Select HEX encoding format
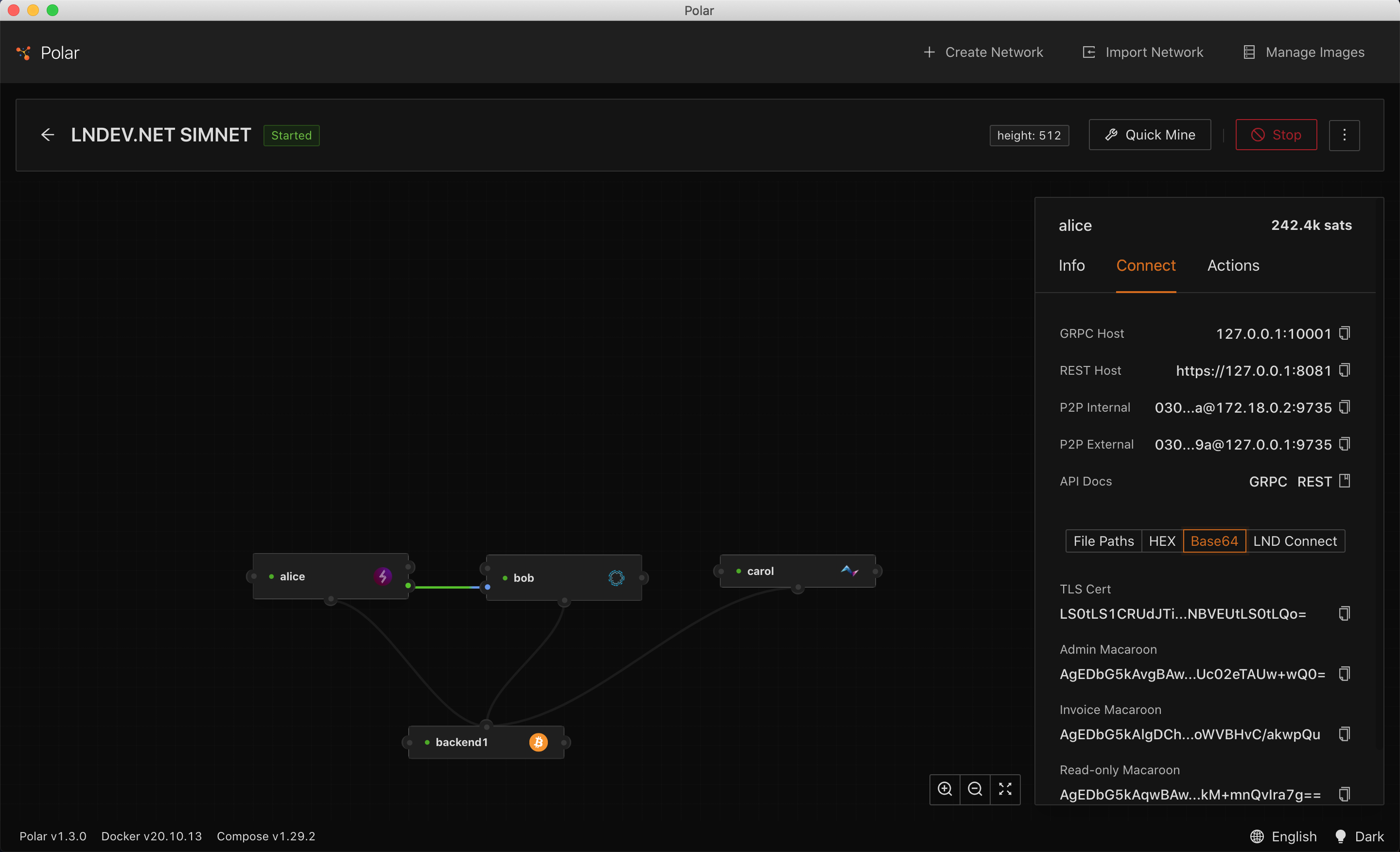The width and height of the screenshot is (1400, 852). pos(1162,541)
